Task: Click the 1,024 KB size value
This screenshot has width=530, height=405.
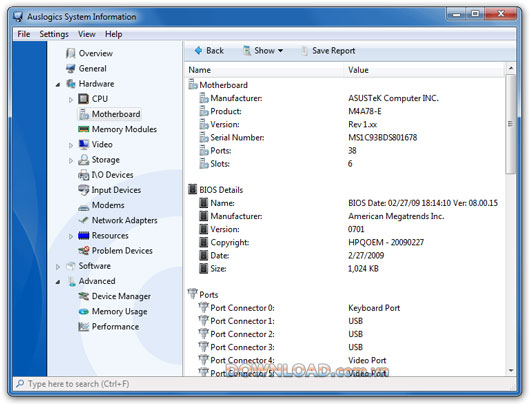Action: point(363,269)
